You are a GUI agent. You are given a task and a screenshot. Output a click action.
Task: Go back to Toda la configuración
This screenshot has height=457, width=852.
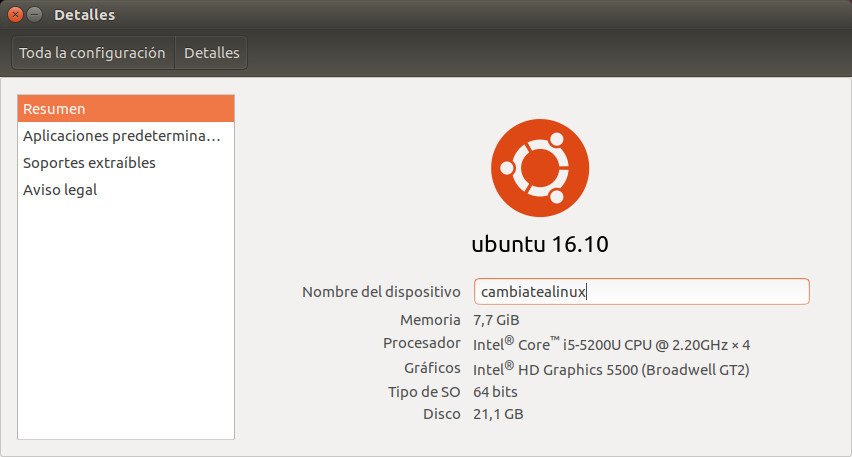point(93,53)
